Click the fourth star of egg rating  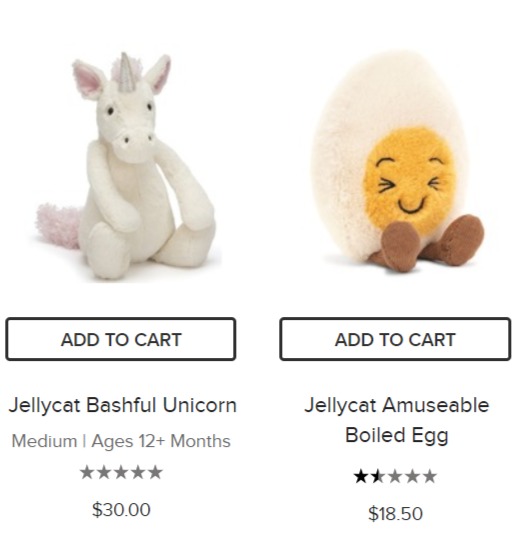pos(412,476)
